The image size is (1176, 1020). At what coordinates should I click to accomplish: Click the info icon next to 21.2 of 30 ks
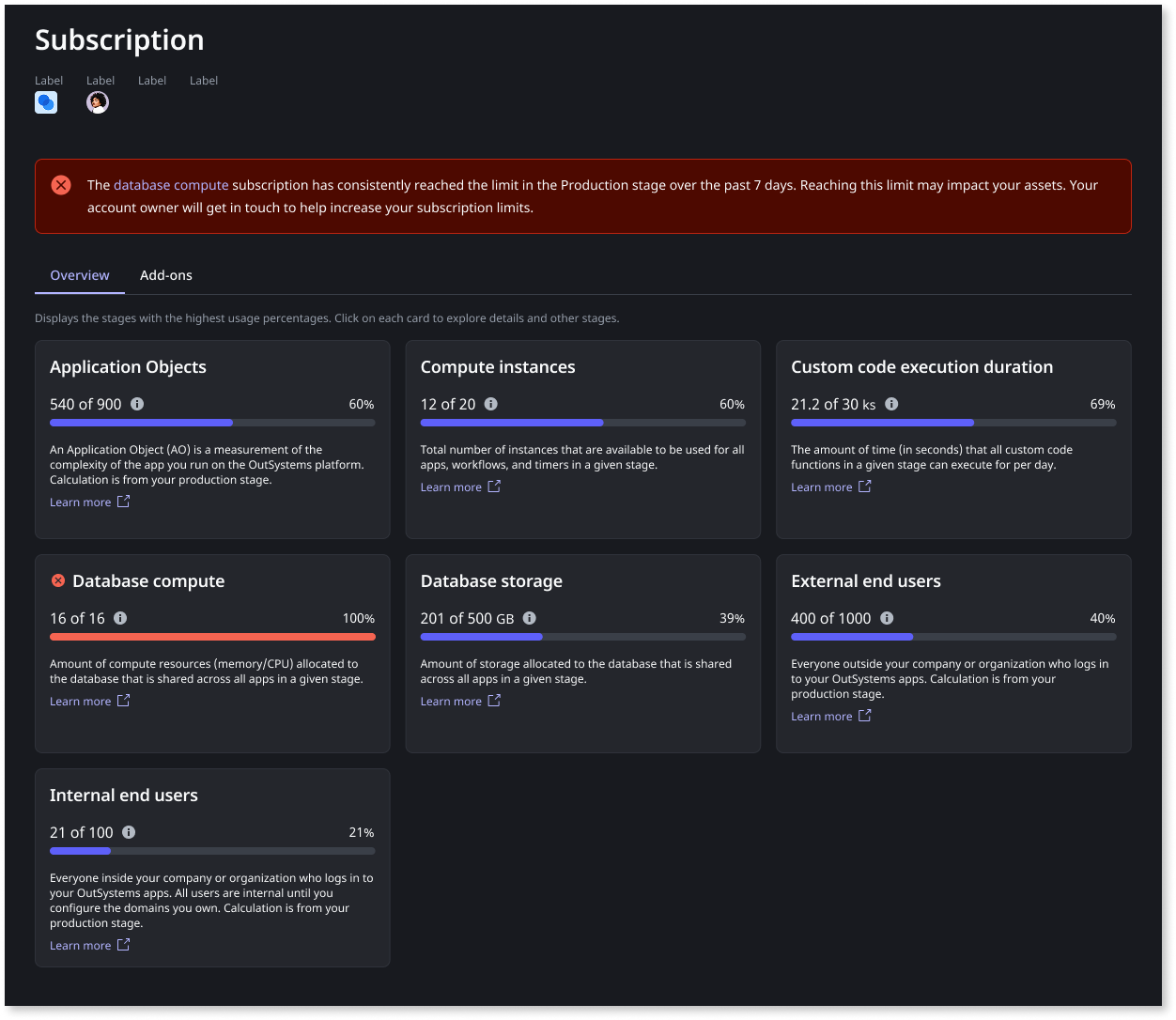890,404
